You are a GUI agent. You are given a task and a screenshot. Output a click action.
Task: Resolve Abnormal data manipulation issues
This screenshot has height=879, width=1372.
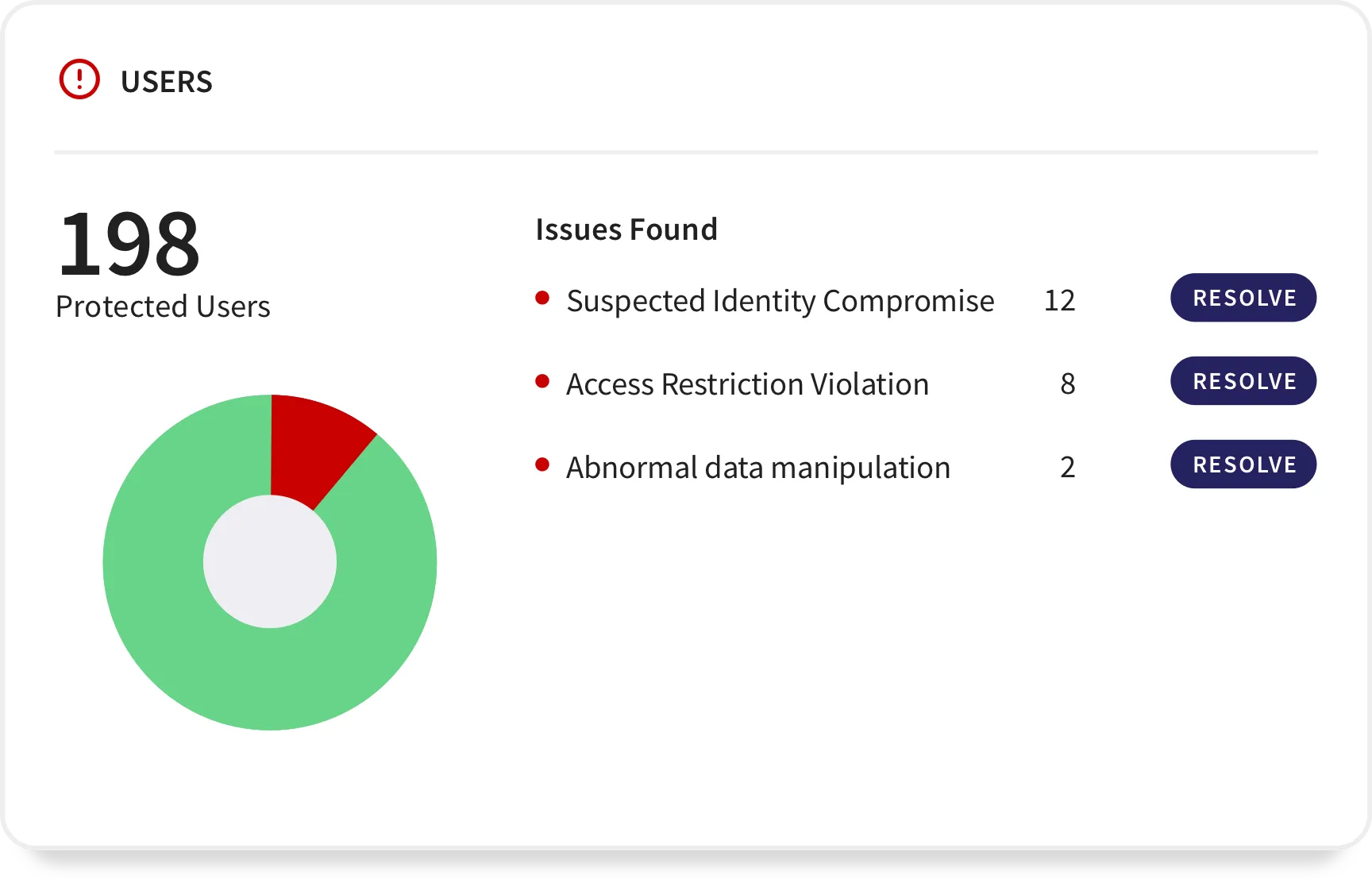point(1243,465)
